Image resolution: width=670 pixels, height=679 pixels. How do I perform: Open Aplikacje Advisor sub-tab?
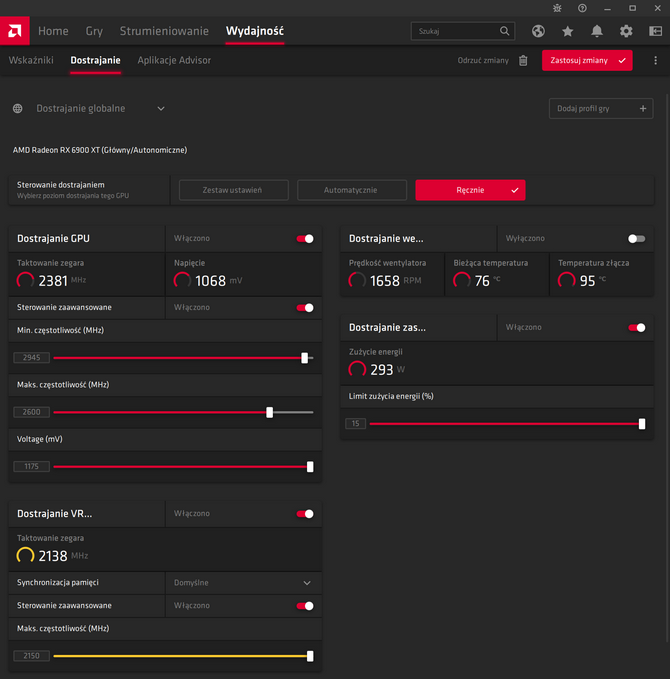(x=174, y=60)
